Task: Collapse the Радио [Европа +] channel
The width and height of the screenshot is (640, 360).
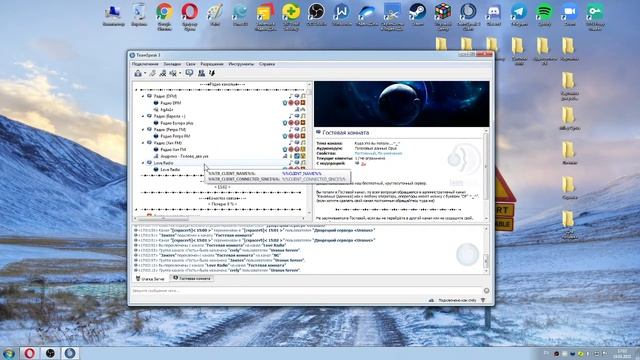Action: point(143,116)
